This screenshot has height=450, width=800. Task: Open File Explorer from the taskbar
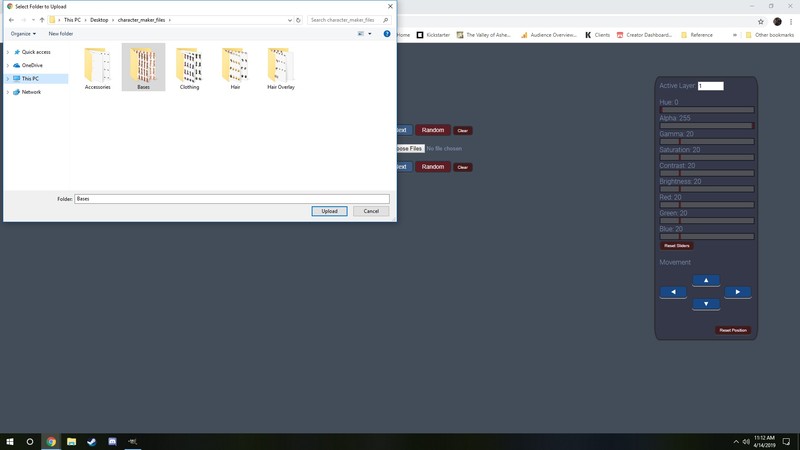71,441
